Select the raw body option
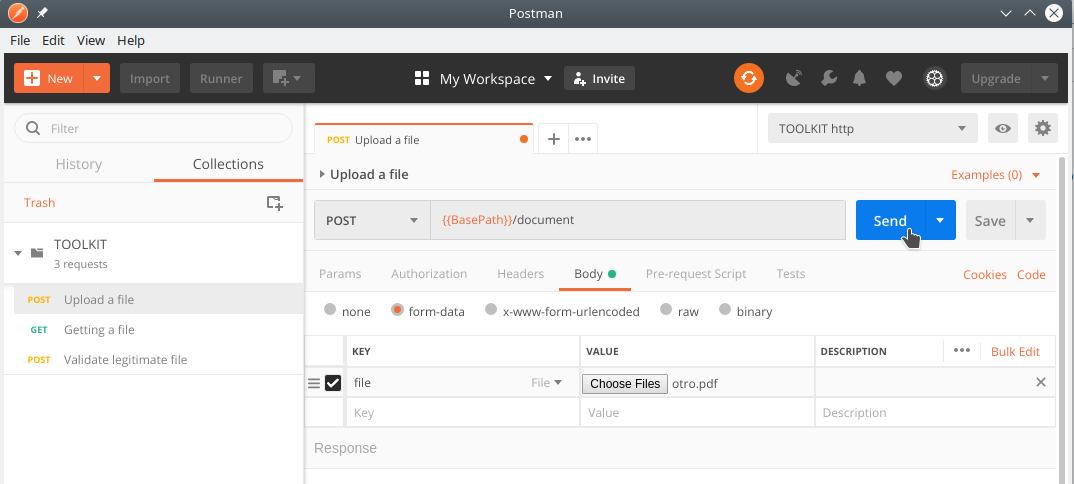This screenshot has width=1074, height=484. point(666,309)
